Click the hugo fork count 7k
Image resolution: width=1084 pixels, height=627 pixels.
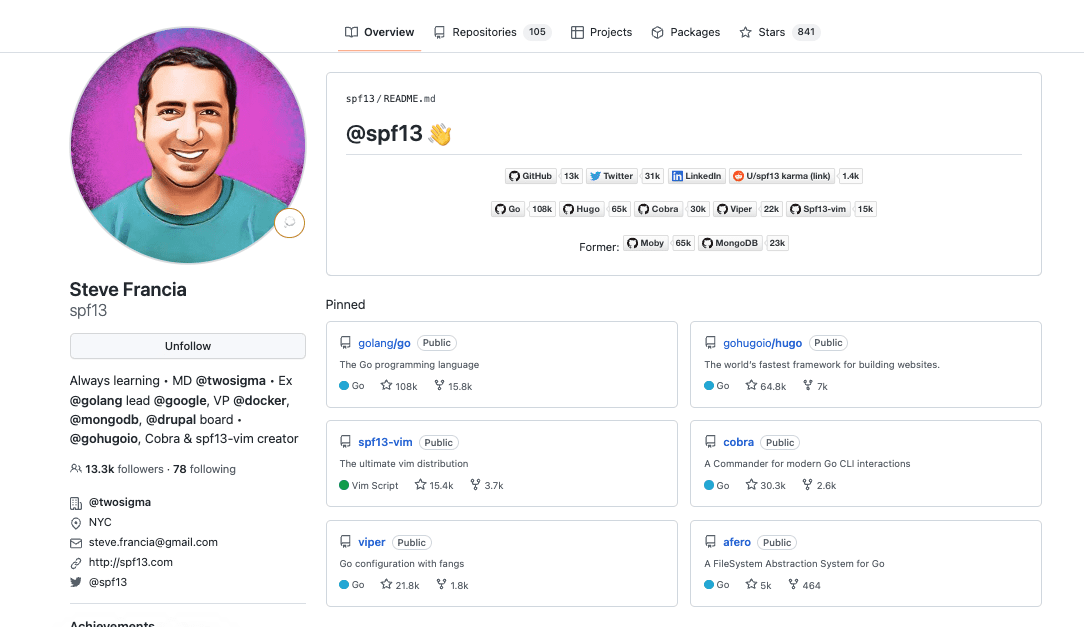point(815,386)
